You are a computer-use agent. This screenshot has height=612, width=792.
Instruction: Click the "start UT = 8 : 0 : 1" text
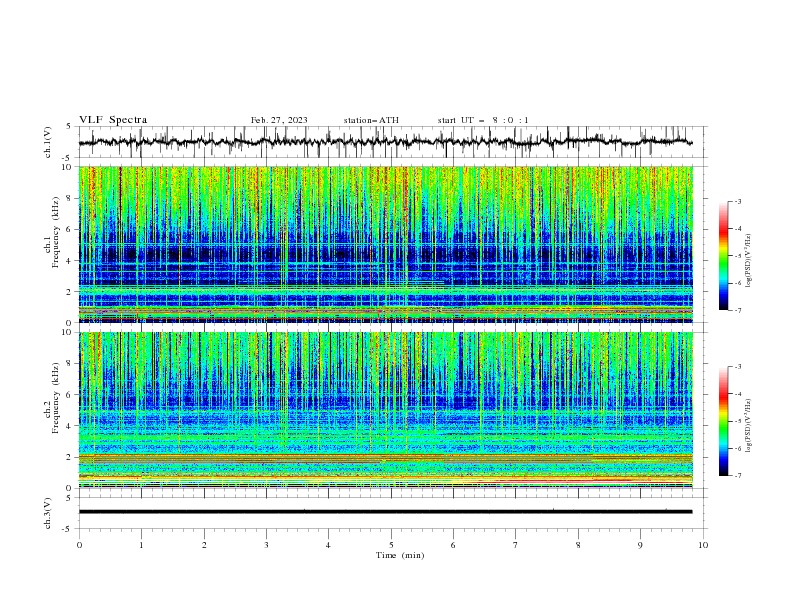tap(483, 120)
